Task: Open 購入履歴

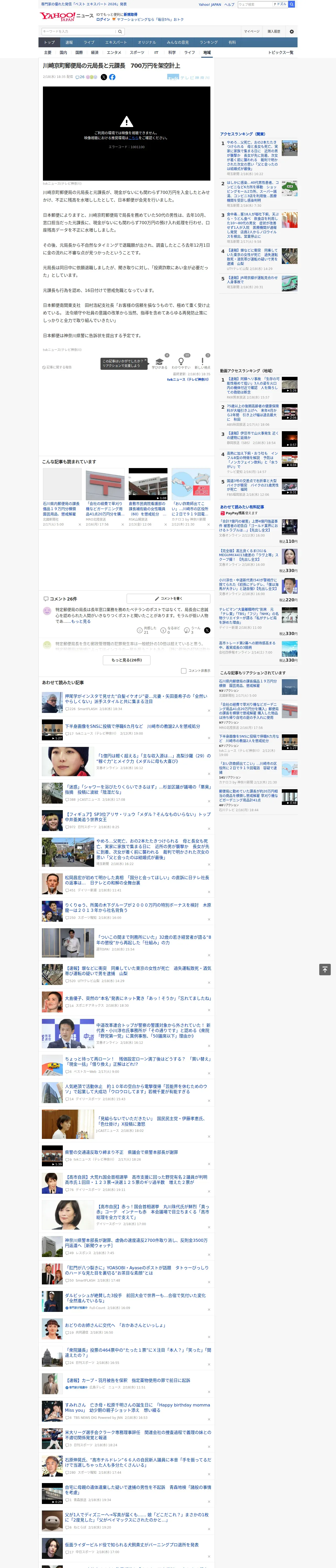Action: coord(274,32)
